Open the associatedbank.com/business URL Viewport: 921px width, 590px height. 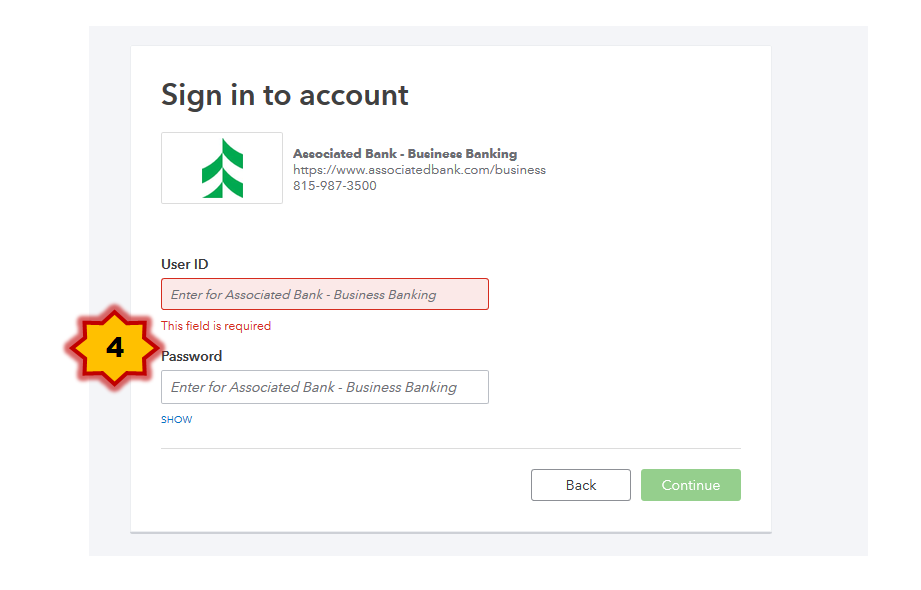[x=419, y=170]
